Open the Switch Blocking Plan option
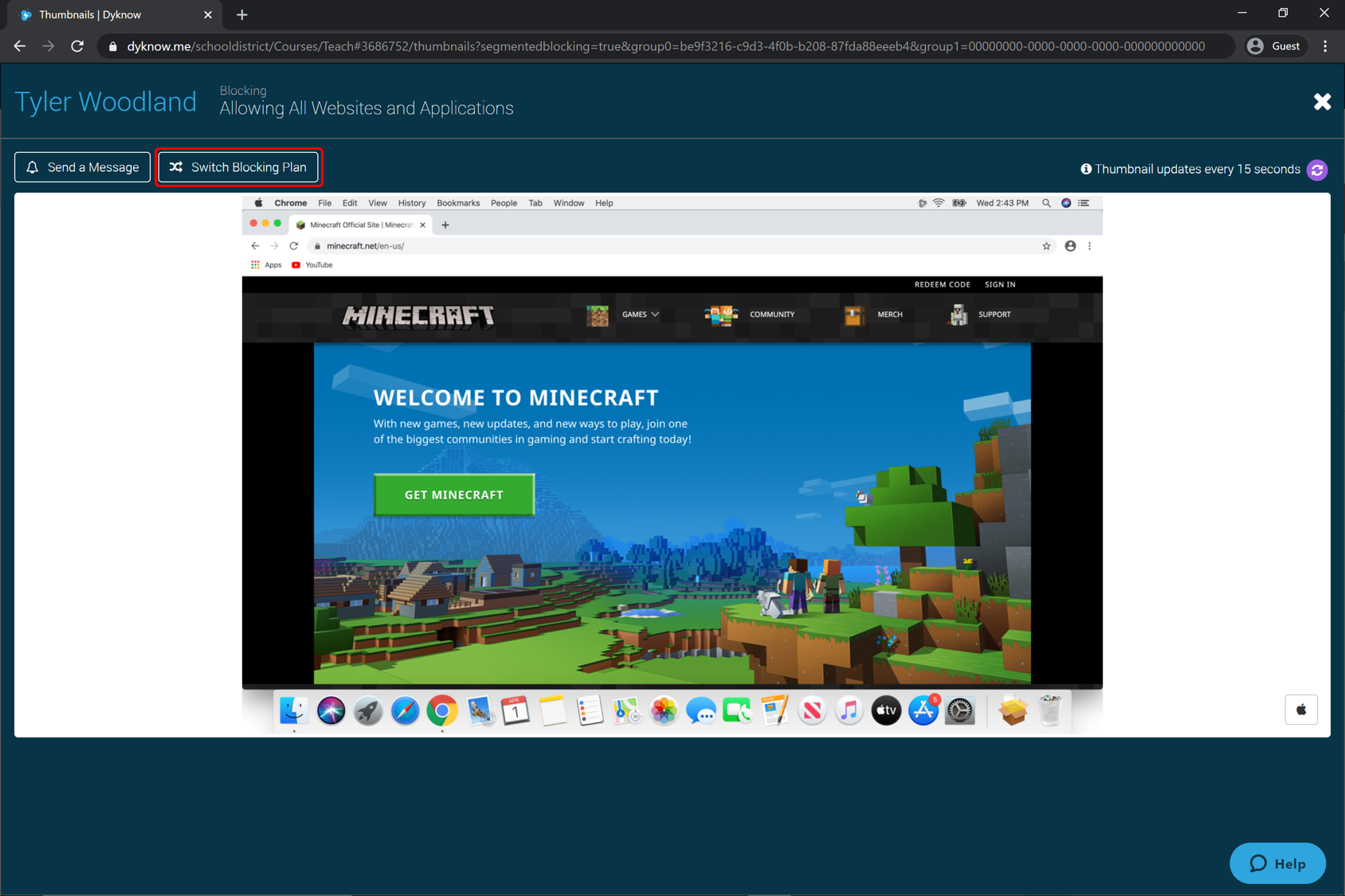 click(238, 167)
